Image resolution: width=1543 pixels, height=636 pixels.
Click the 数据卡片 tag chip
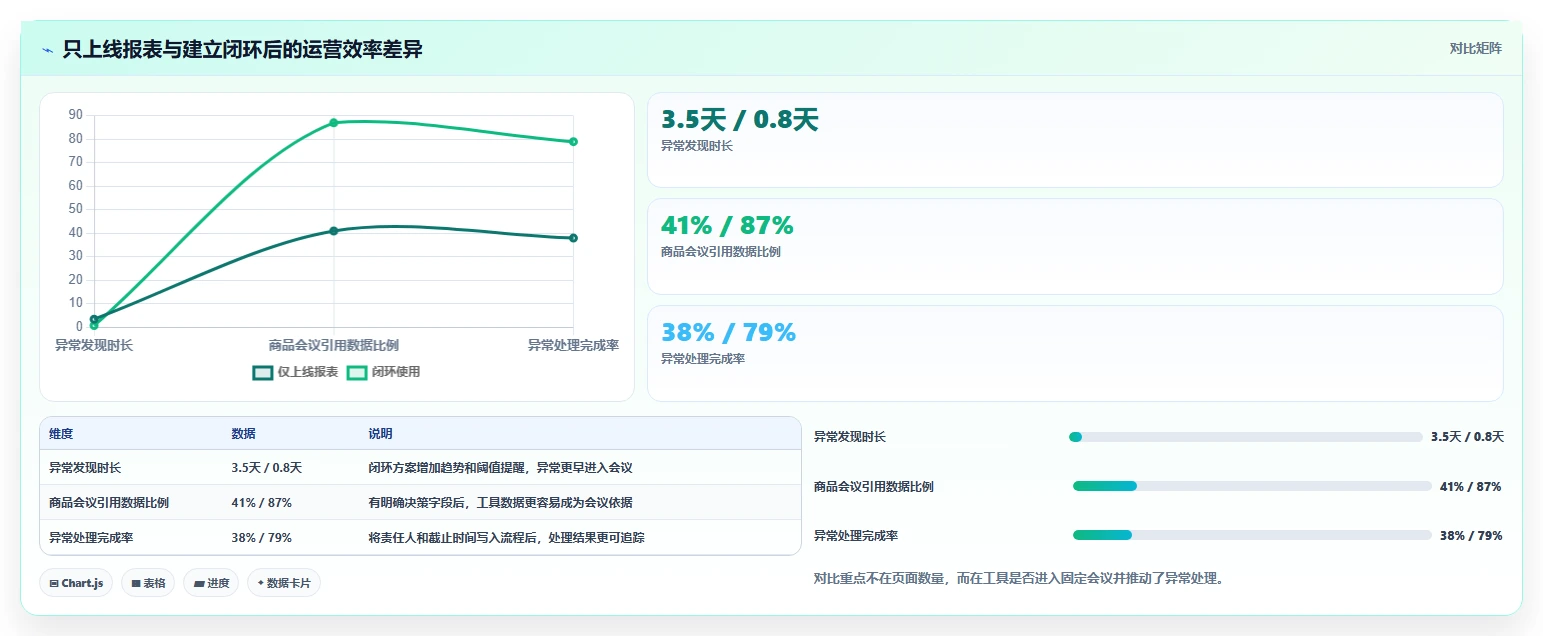tap(284, 583)
